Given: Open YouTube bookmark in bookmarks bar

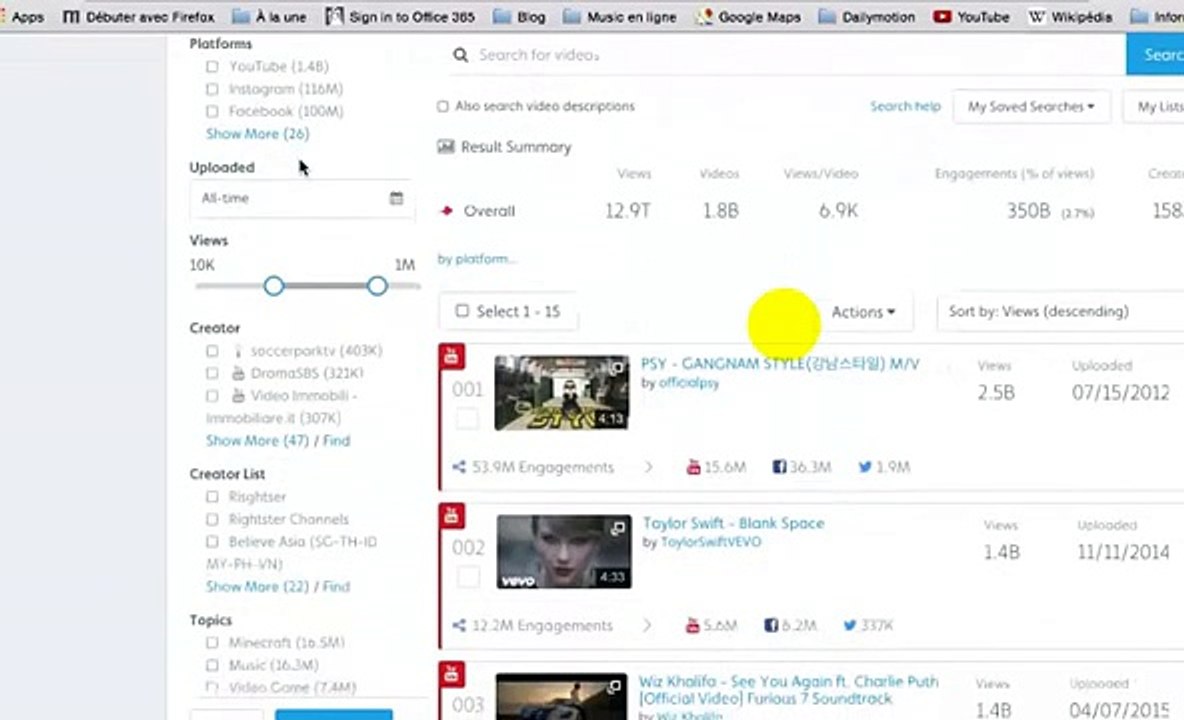Looking at the screenshot, I should pos(971,17).
